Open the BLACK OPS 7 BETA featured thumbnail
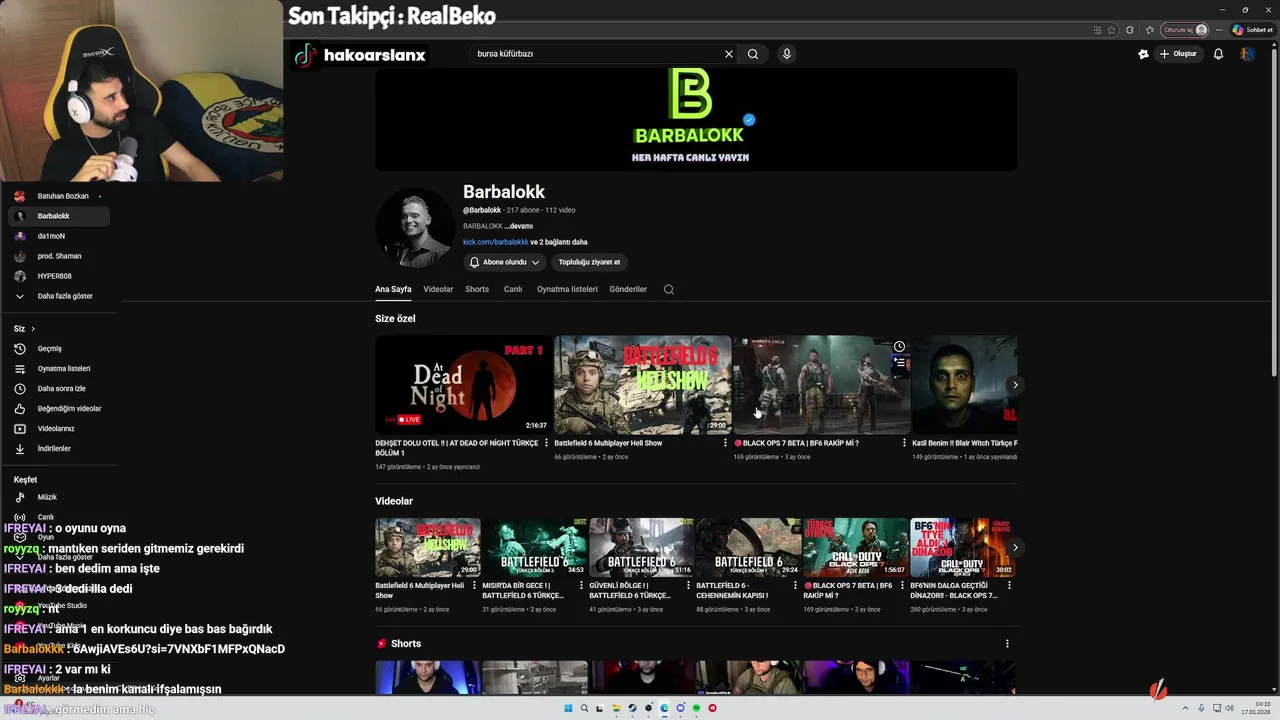Screen dimensions: 1280x720 tap(821, 385)
